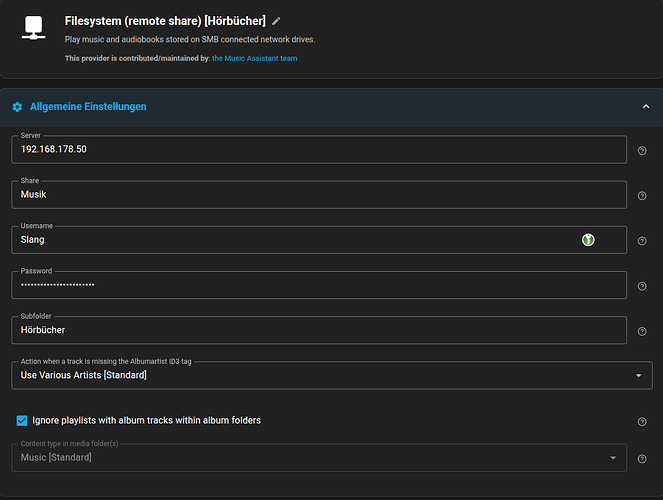This screenshot has height=500, width=663.
Task: Show help for the Ignore playlists option
Action: click(642, 421)
